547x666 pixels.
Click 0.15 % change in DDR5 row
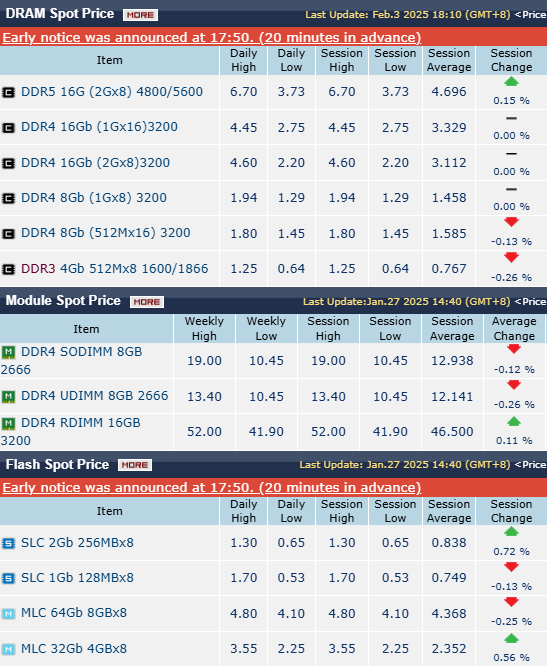pos(511,101)
